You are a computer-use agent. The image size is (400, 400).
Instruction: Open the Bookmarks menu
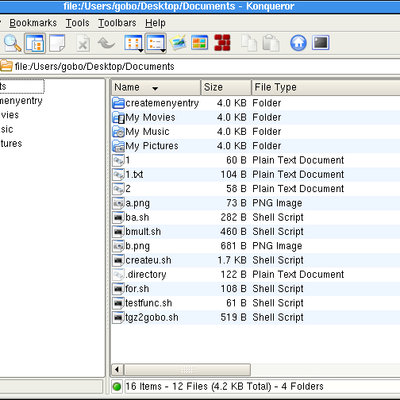tap(33, 23)
